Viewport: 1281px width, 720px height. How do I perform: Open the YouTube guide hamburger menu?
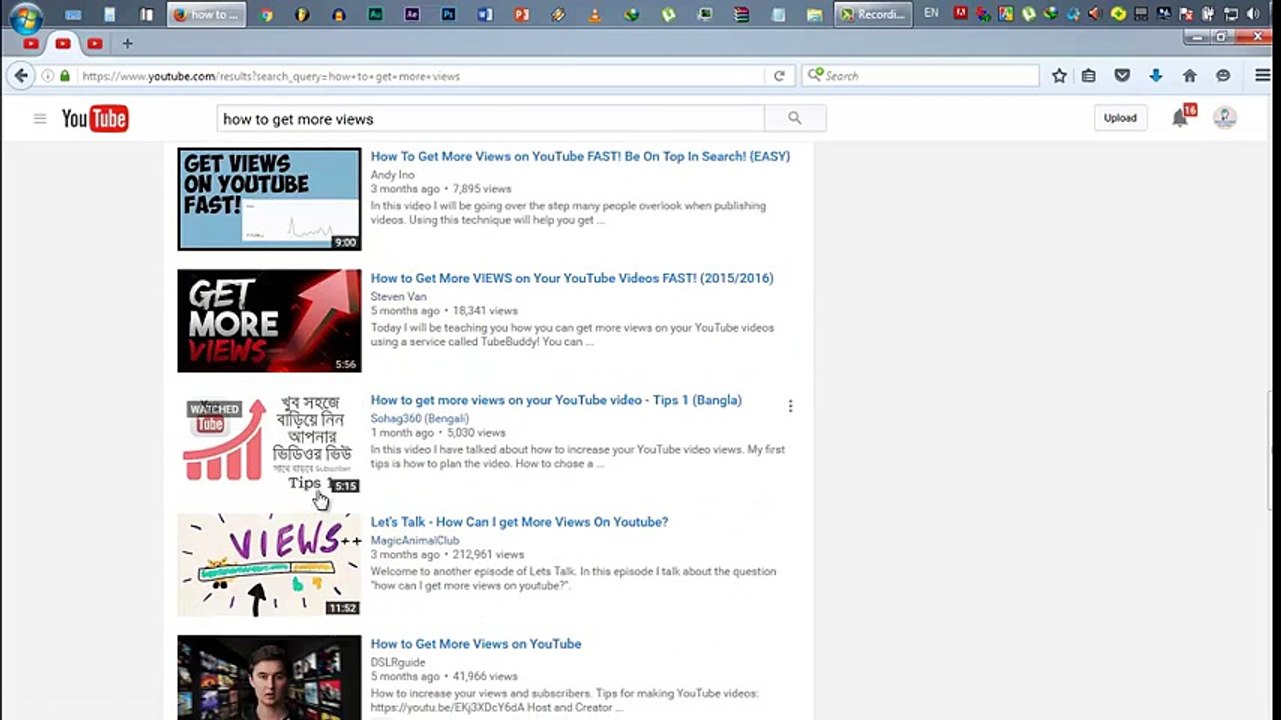[40, 119]
